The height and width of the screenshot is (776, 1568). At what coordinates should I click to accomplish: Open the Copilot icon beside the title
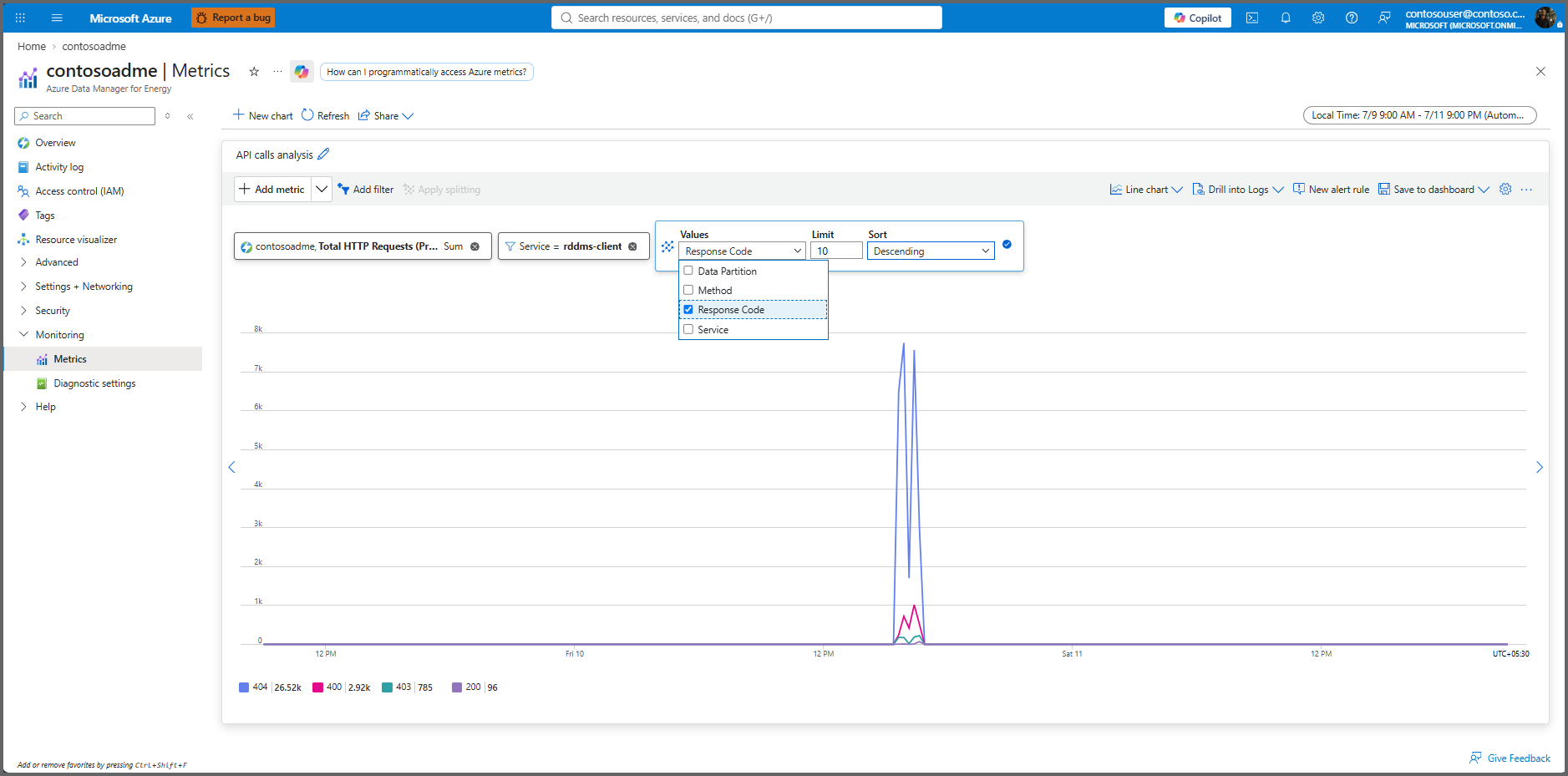pos(302,72)
